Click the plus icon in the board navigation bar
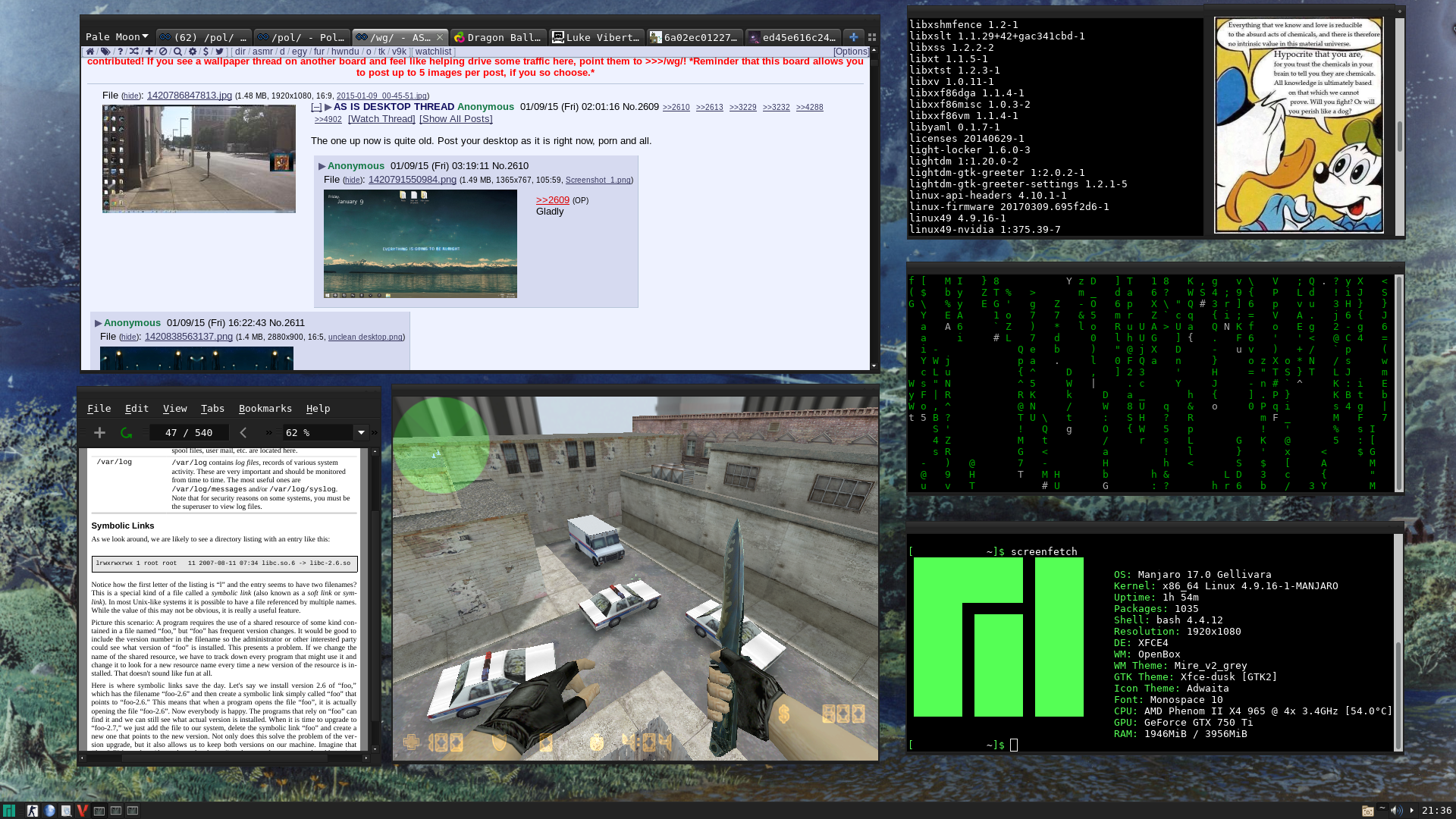The height and width of the screenshot is (819, 1456). pos(149,52)
